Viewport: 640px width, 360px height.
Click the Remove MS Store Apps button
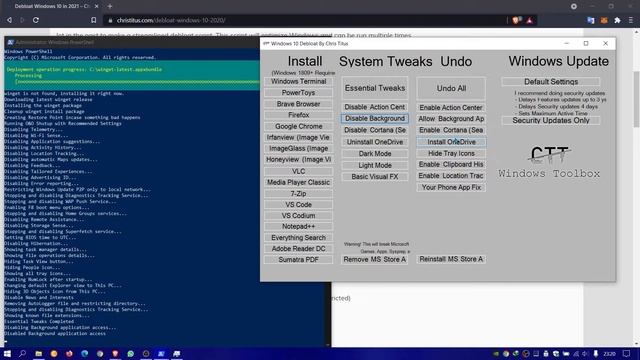tap(375, 259)
